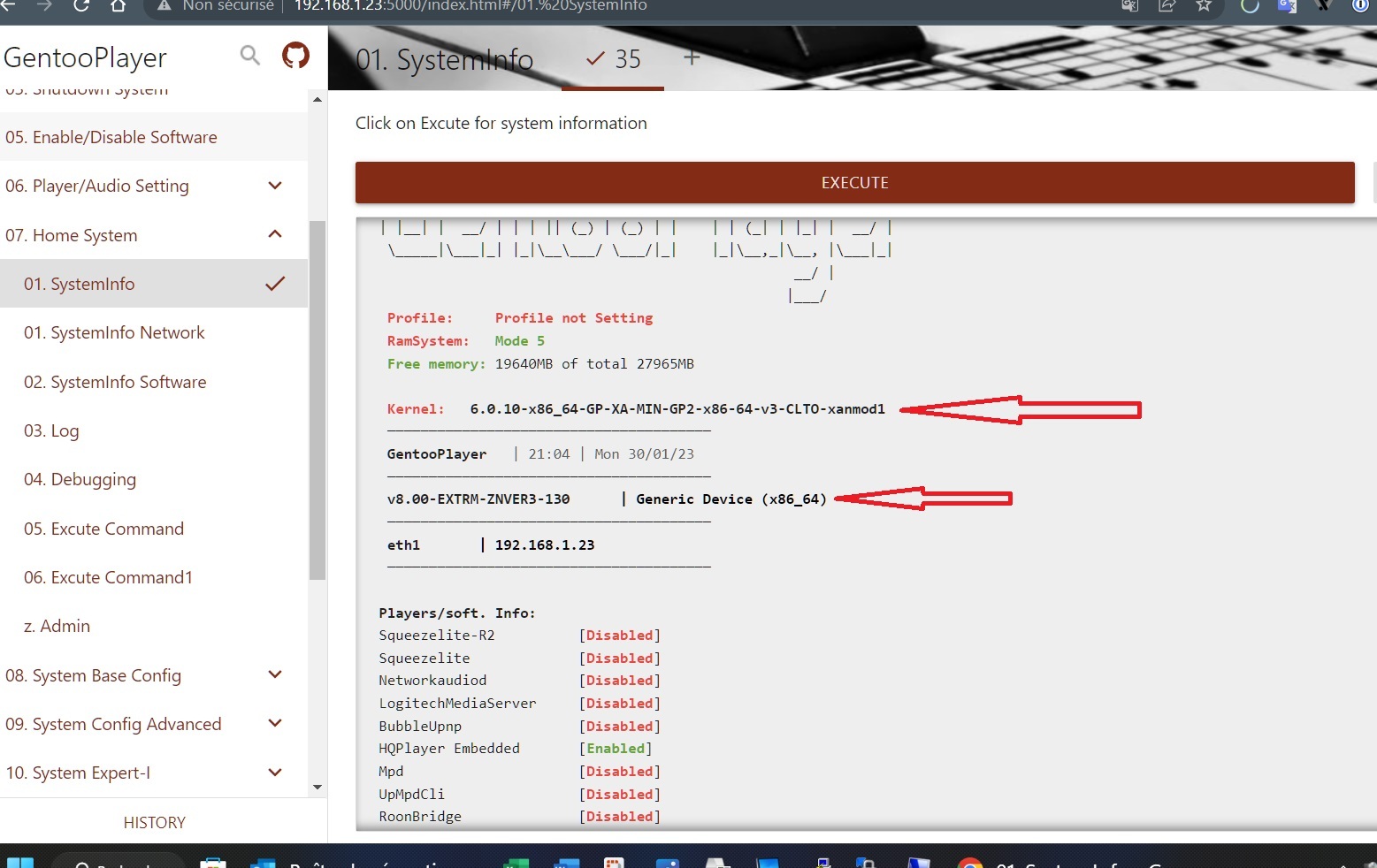
Task: Click the sidebar scrollbar up arrow
Action: 317,99
